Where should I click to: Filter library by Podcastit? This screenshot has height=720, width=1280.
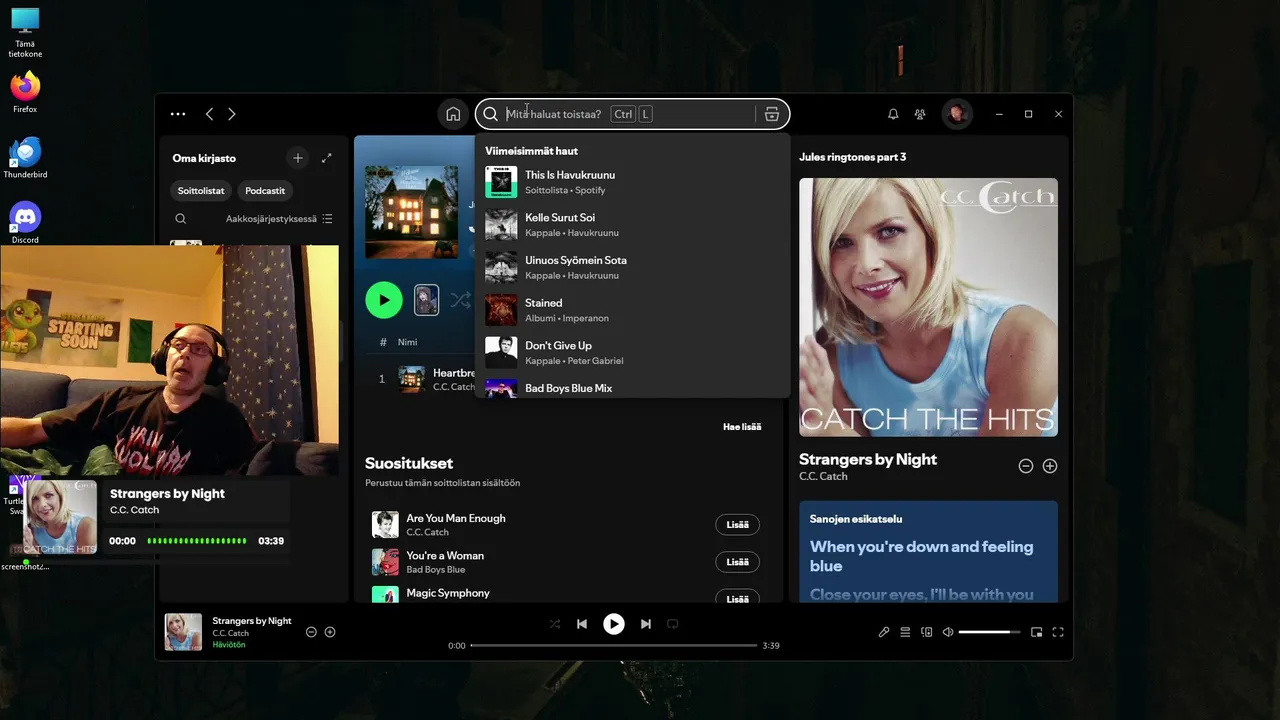(265, 190)
